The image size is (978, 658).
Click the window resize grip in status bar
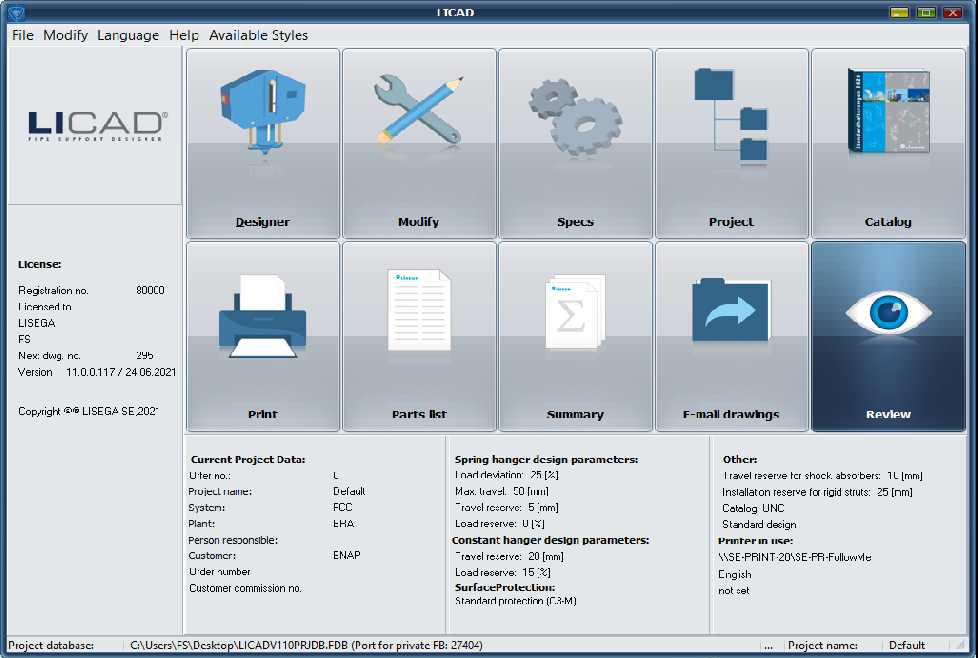961,646
